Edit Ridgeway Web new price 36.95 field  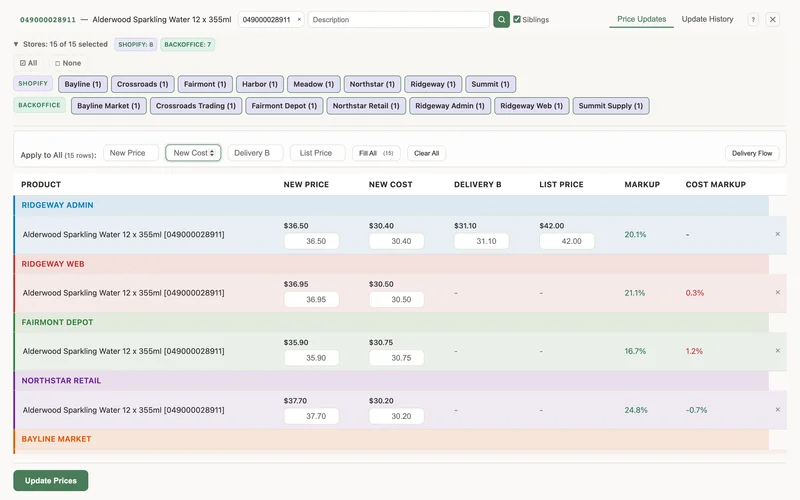[311, 299]
